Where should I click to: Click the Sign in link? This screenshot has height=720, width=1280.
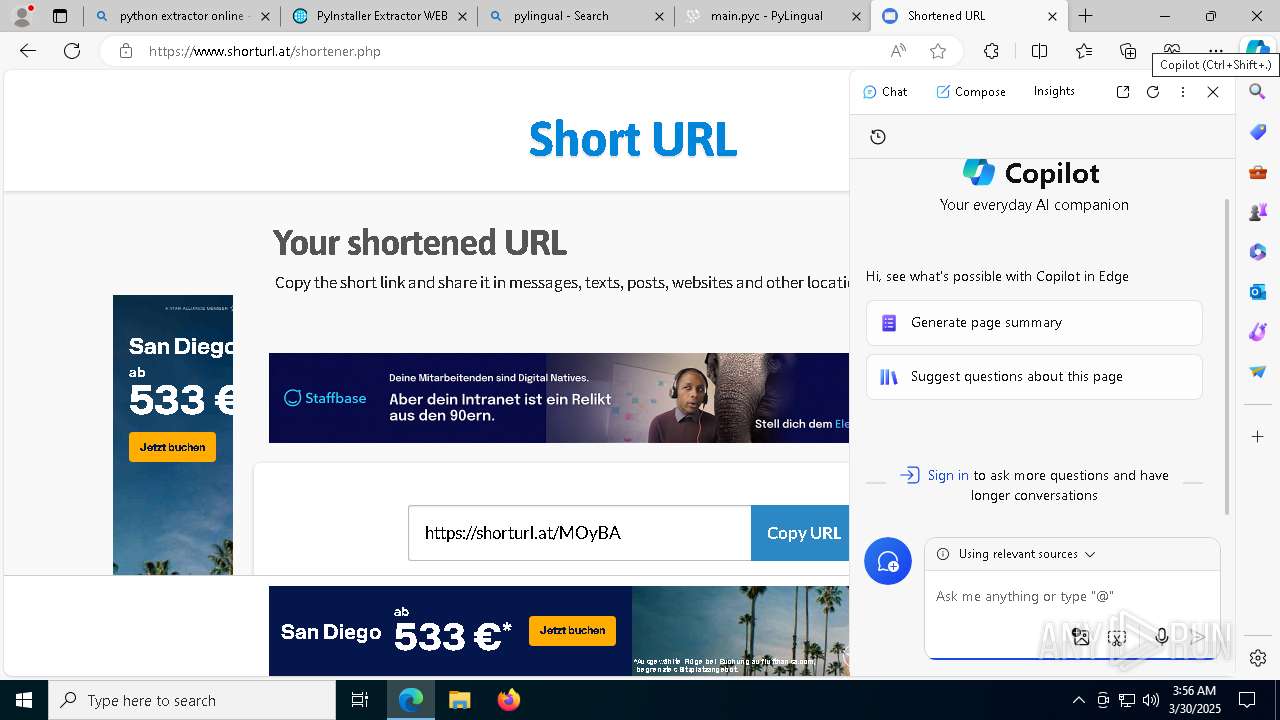947,475
